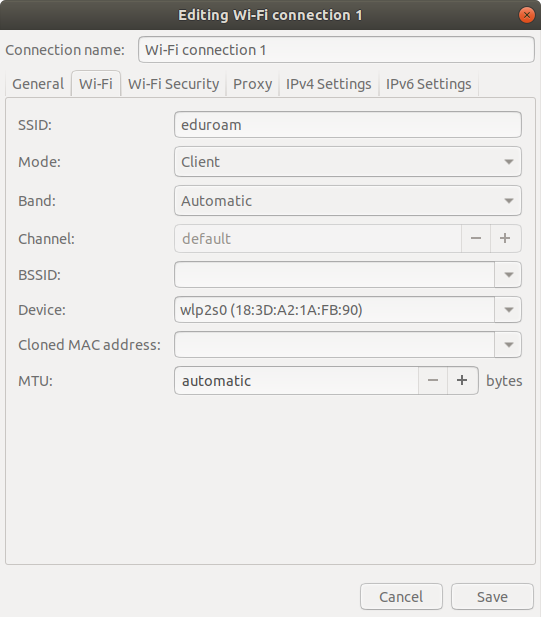
Task: Open the IPv6 Settings tab
Action: point(428,84)
